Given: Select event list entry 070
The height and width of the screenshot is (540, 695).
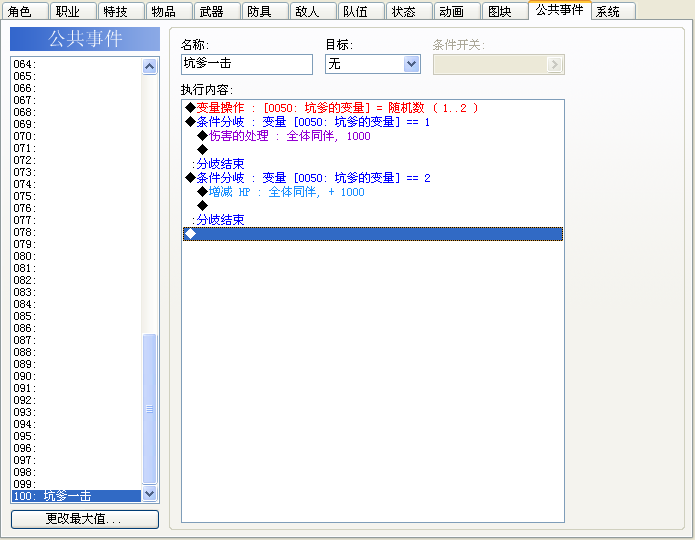Looking at the screenshot, I should pos(76,136).
